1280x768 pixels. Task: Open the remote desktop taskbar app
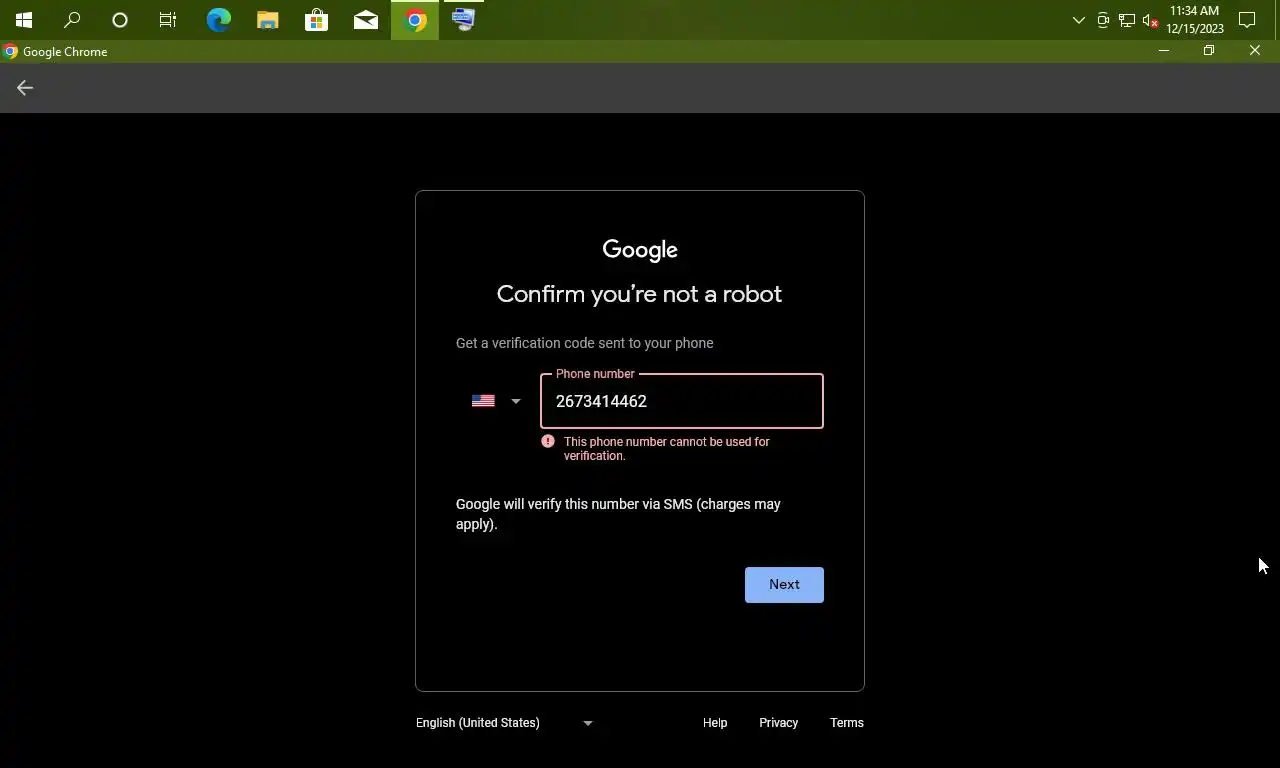(464, 20)
